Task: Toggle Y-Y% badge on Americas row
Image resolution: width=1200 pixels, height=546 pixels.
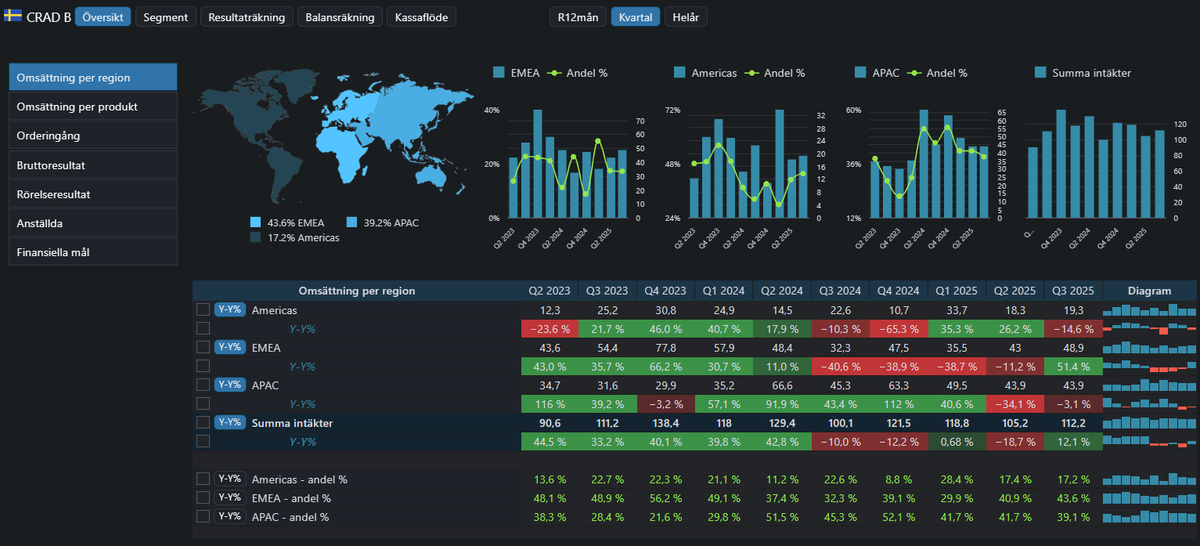Action: tap(230, 310)
